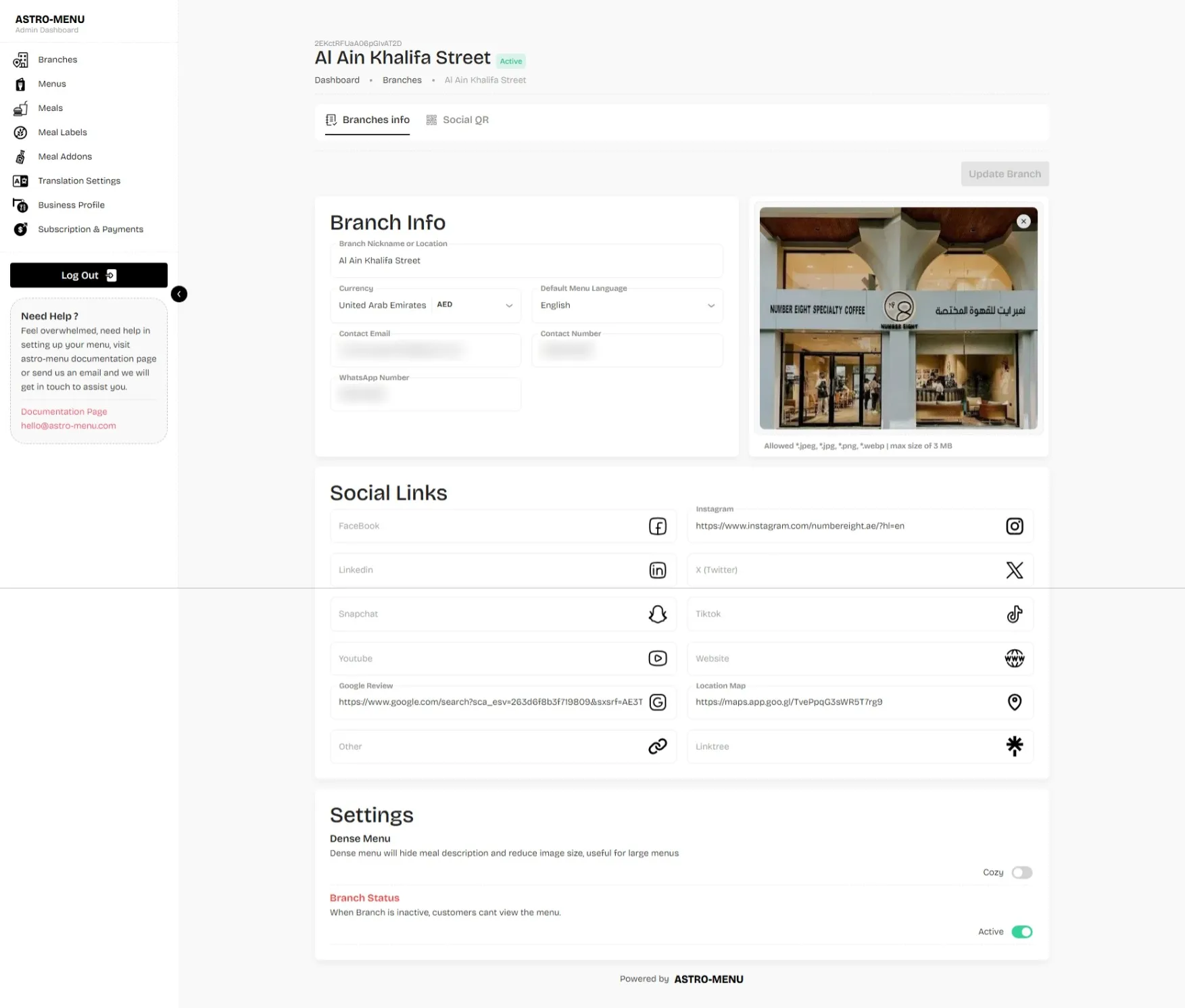Click the Contact Email field

point(426,350)
